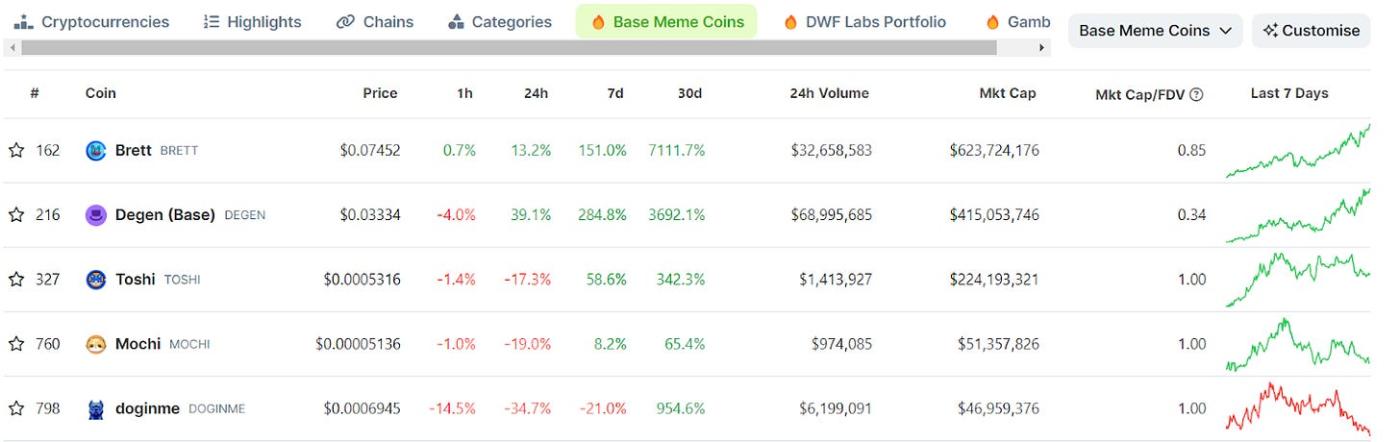Viewport: 1400px width, 442px height.
Task: Sort the table by Mkt Cap column
Action: [x=1007, y=93]
